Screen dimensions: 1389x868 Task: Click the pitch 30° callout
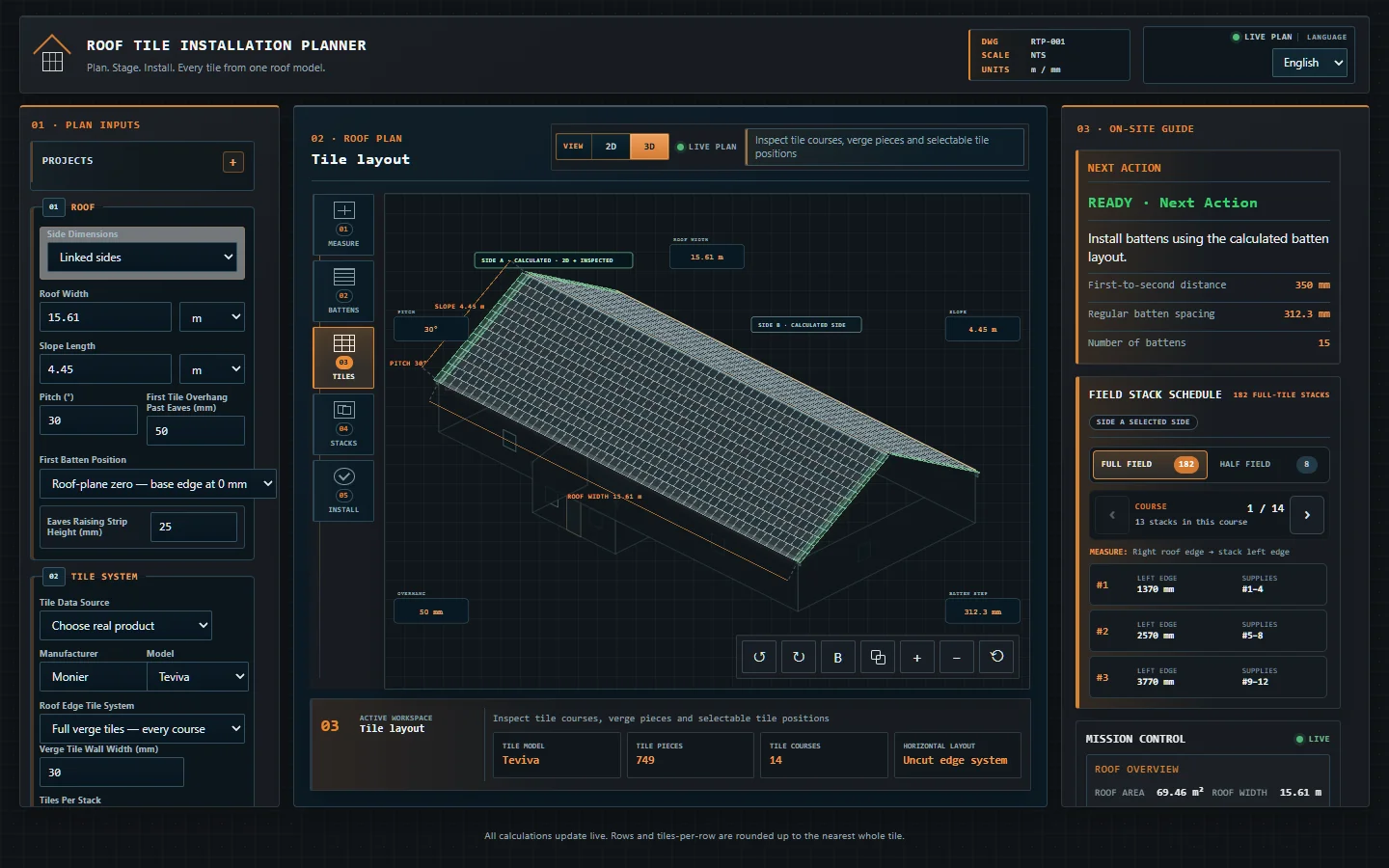tap(431, 329)
